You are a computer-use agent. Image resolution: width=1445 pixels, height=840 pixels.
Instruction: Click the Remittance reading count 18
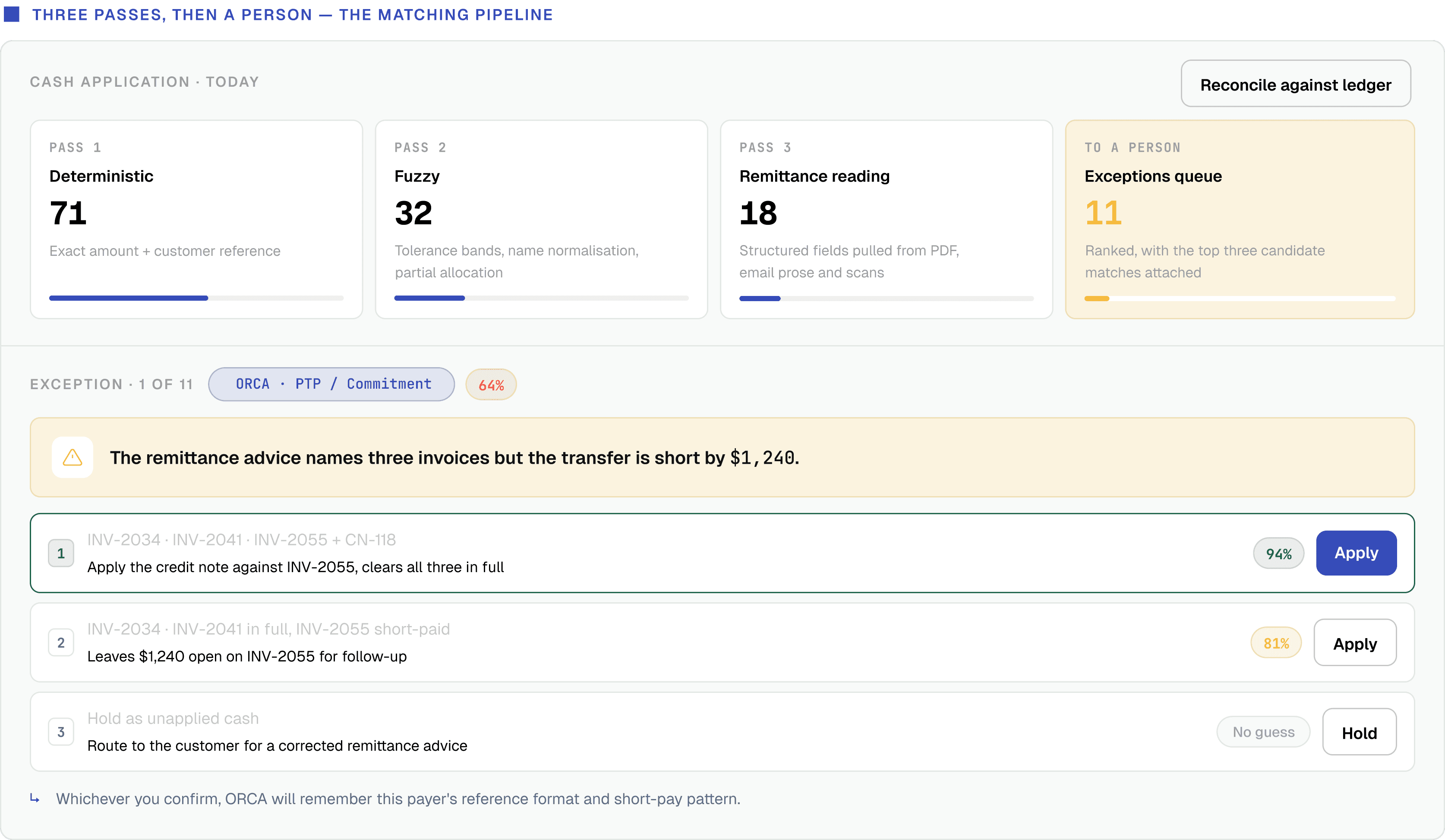point(758,213)
